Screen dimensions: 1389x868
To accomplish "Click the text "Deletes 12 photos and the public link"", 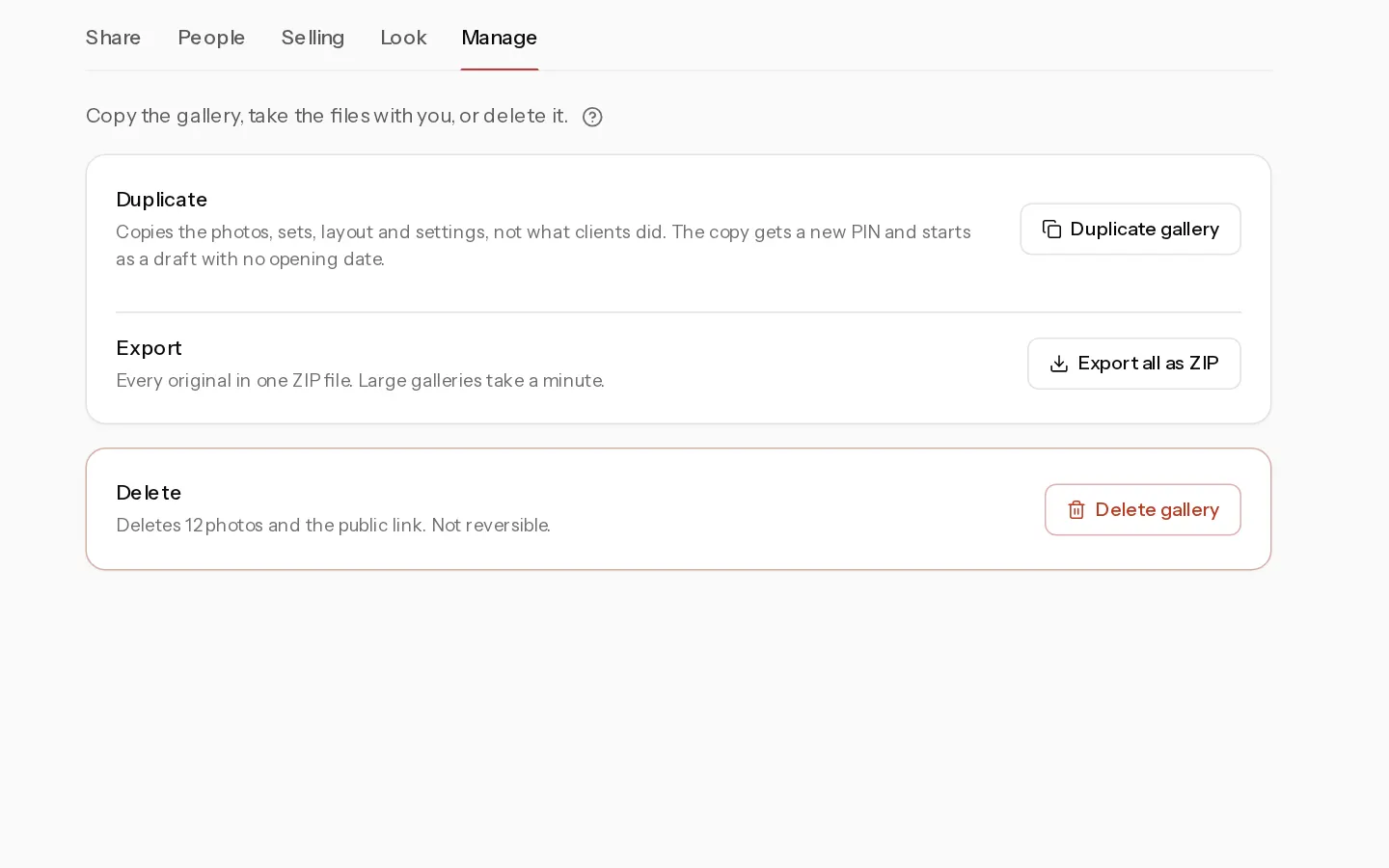I will (270, 525).
